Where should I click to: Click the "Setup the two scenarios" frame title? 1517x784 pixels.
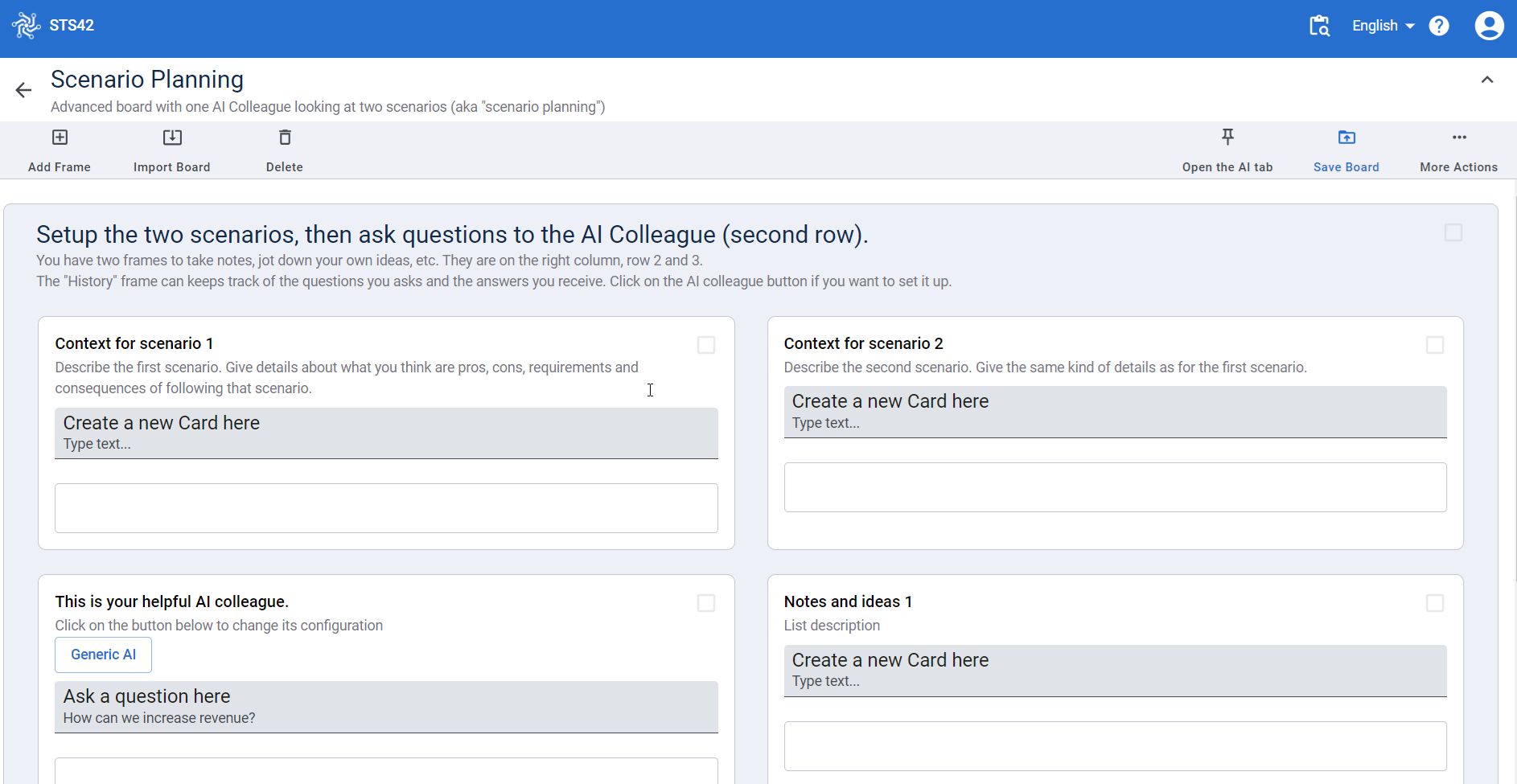click(x=453, y=235)
